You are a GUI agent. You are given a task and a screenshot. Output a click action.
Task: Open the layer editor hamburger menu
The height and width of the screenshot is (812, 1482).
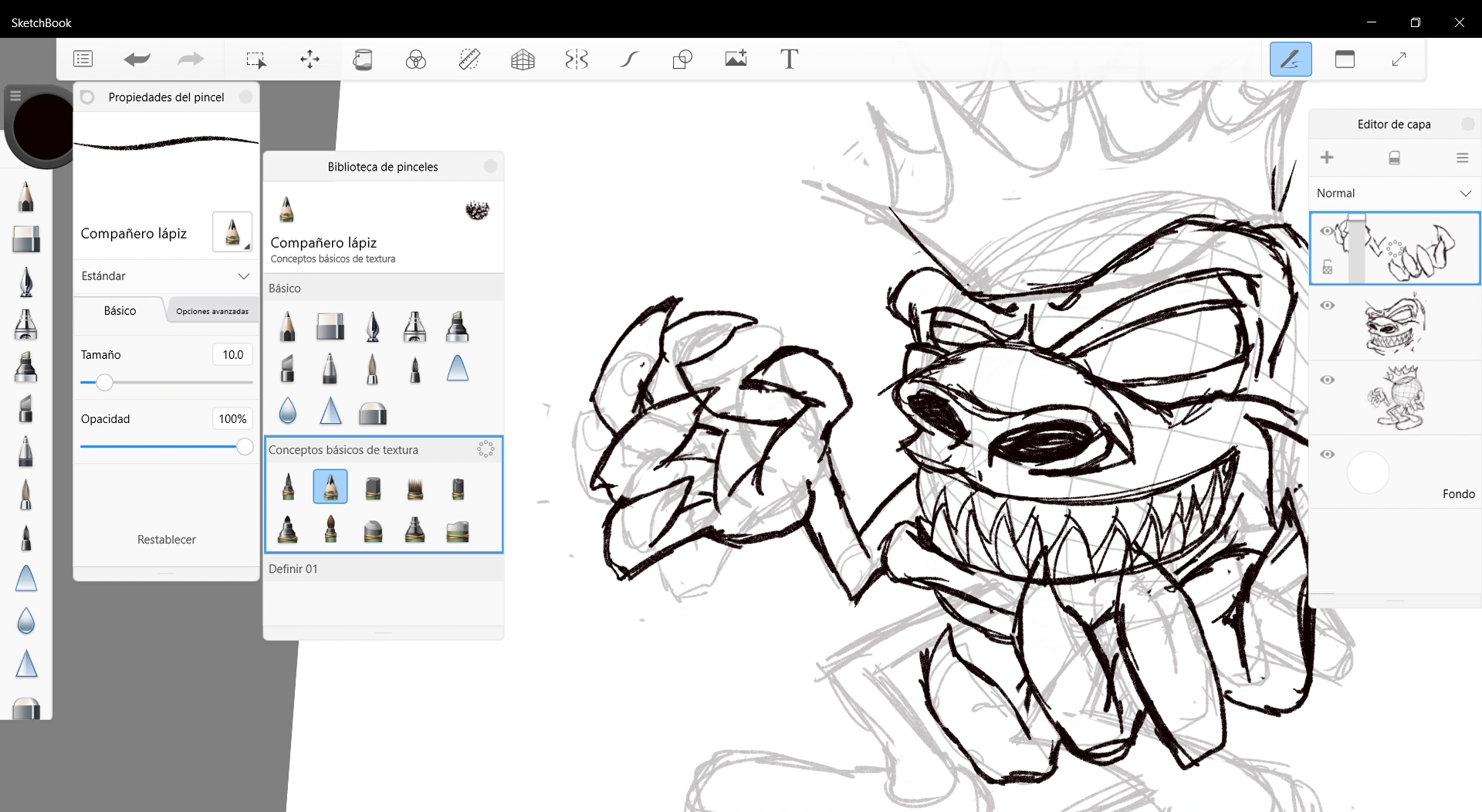click(x=1462, y=158)
